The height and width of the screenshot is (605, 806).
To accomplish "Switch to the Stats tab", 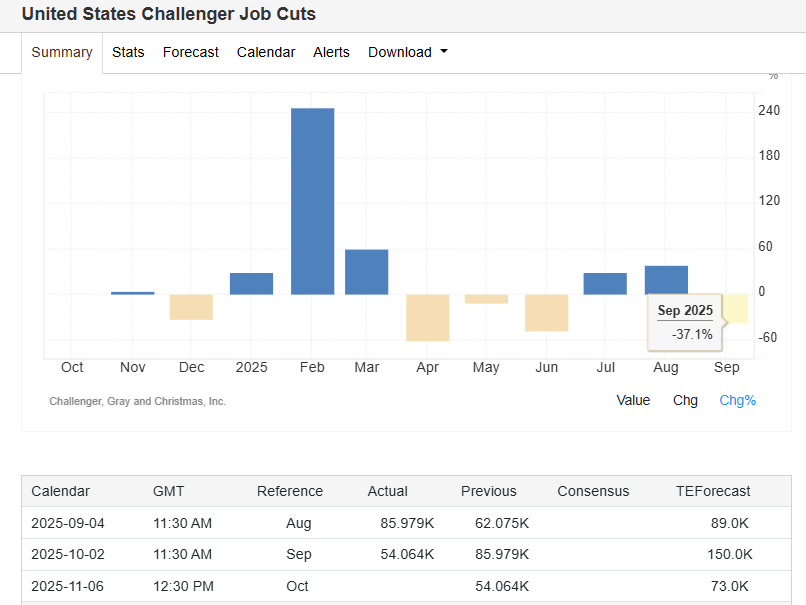I will [x=128, y=52].
